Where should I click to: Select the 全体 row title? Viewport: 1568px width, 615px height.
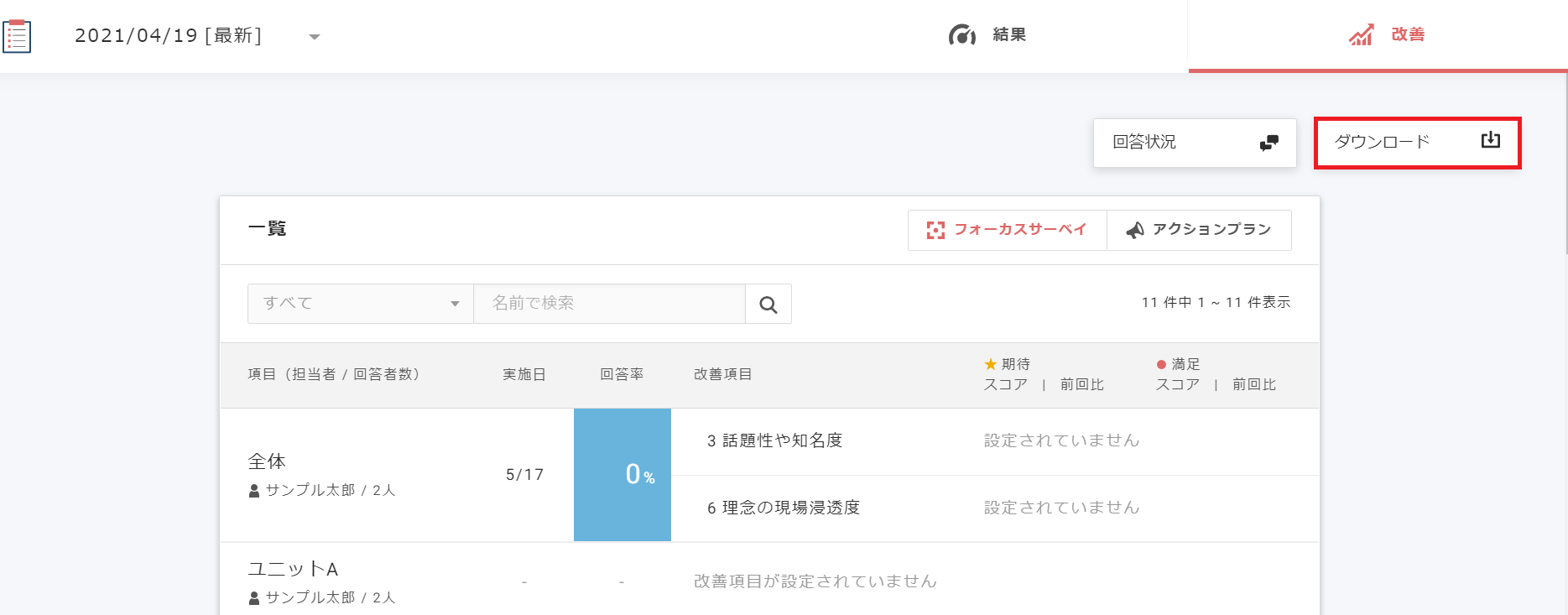[x=267, y=461]
